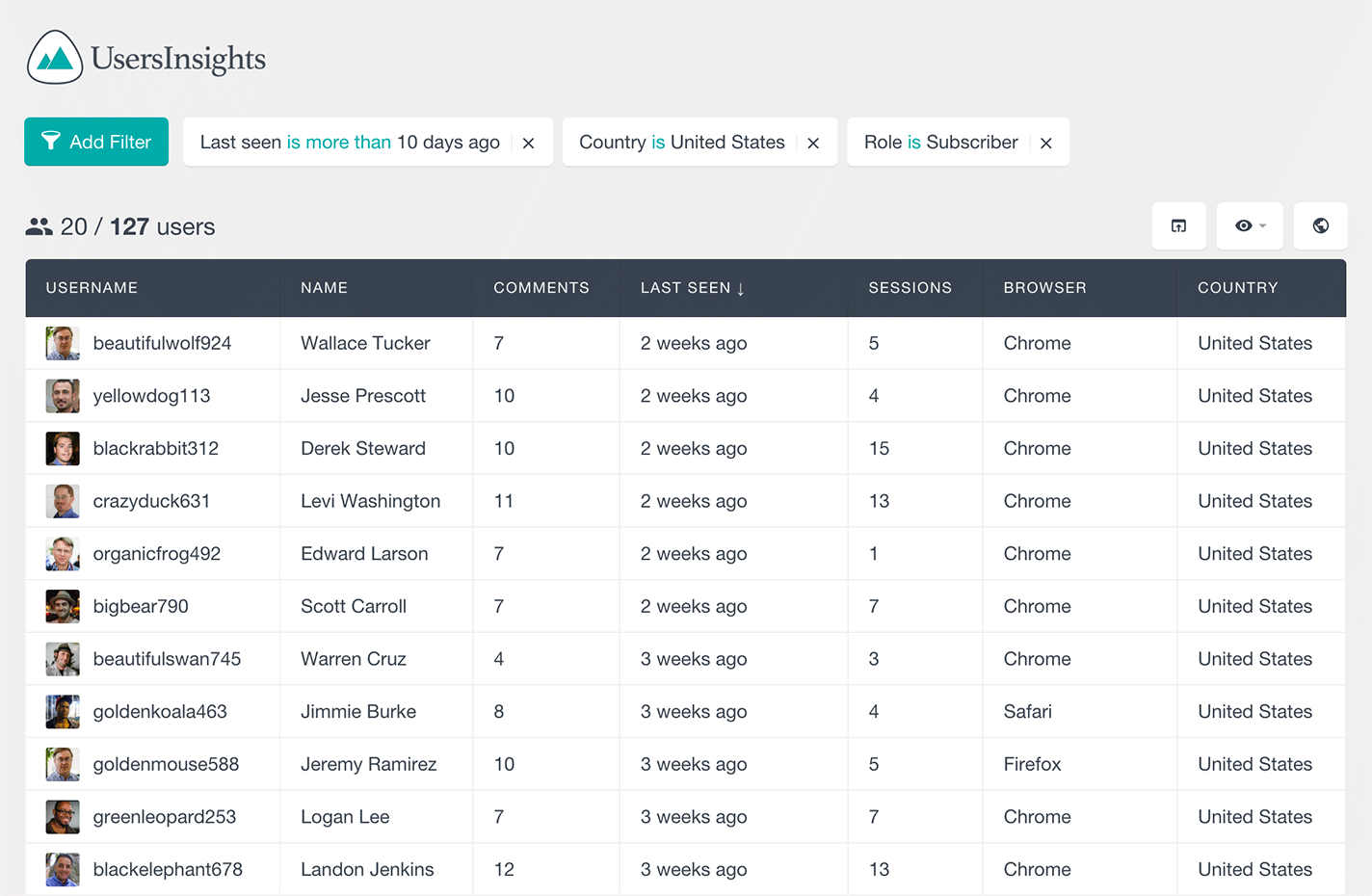The width and height of the screenshot is (1372, 896).
Task: Click bigbear790 avatar
Action: point(63,606)
